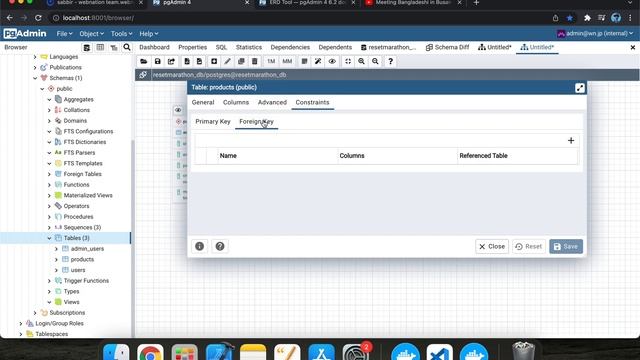Select the Primary Key sub-tab

tap(213, 122)
